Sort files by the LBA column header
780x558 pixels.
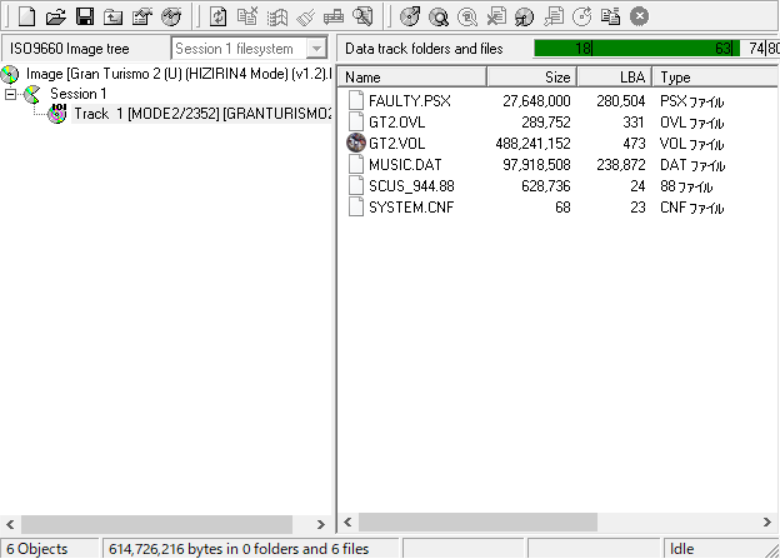[x=614, y=77]
